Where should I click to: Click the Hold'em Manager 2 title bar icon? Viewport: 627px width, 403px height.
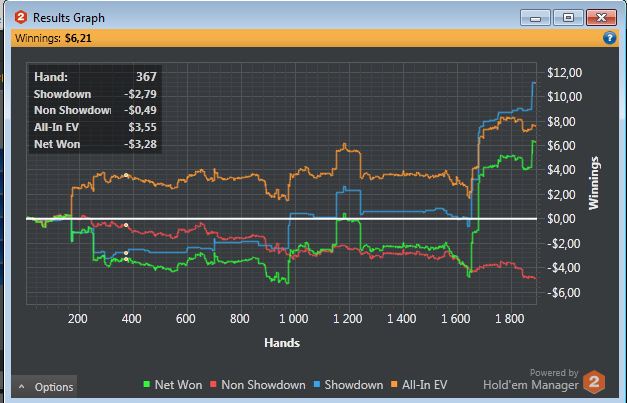click(x=20, y=18)
